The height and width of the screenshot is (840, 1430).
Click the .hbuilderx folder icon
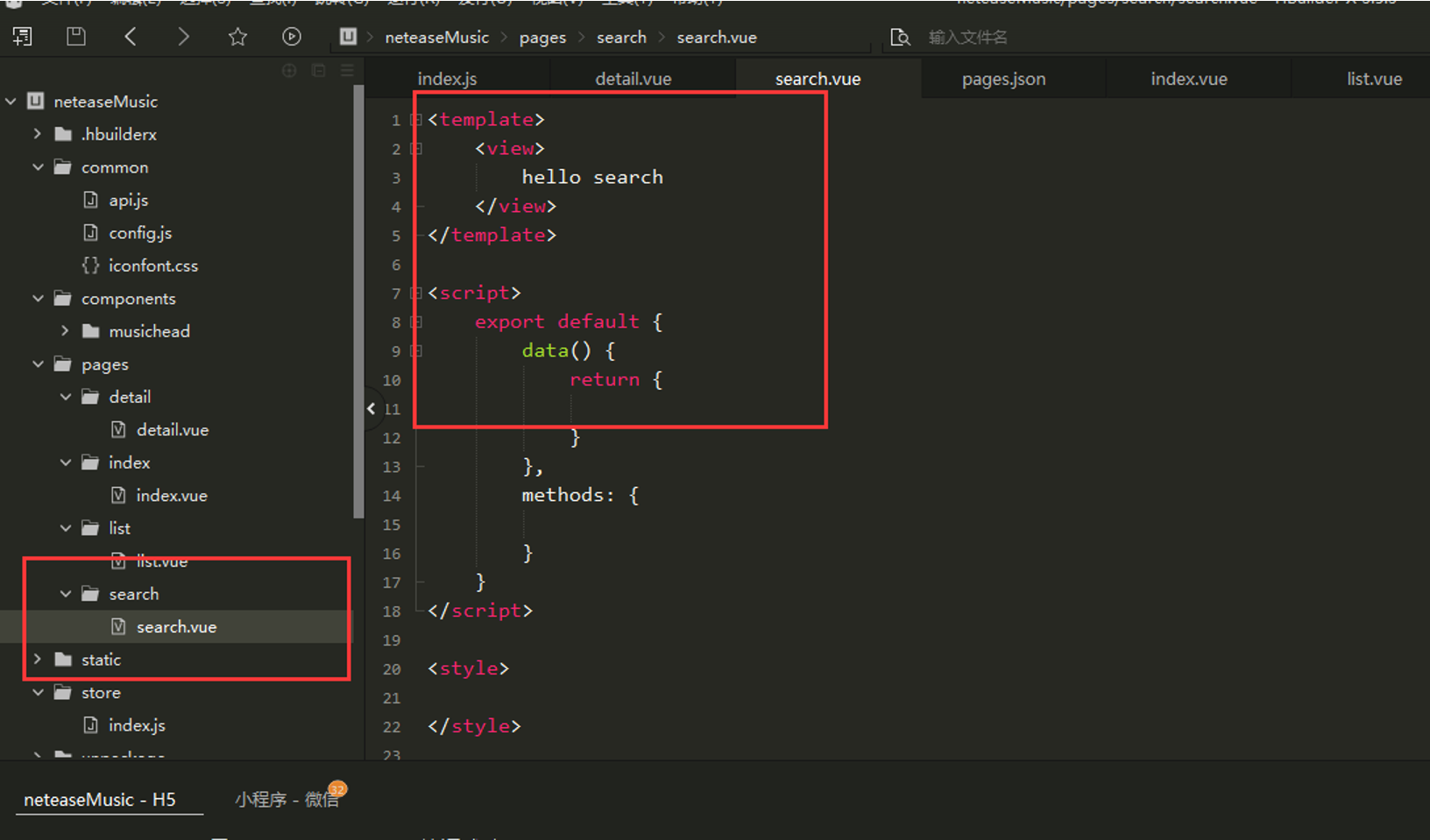62,134
